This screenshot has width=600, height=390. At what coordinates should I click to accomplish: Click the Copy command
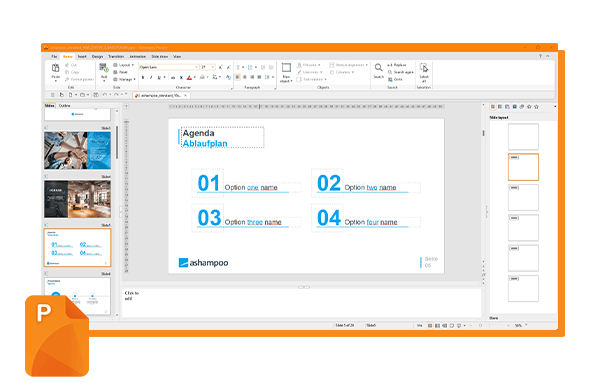(72, 72)
